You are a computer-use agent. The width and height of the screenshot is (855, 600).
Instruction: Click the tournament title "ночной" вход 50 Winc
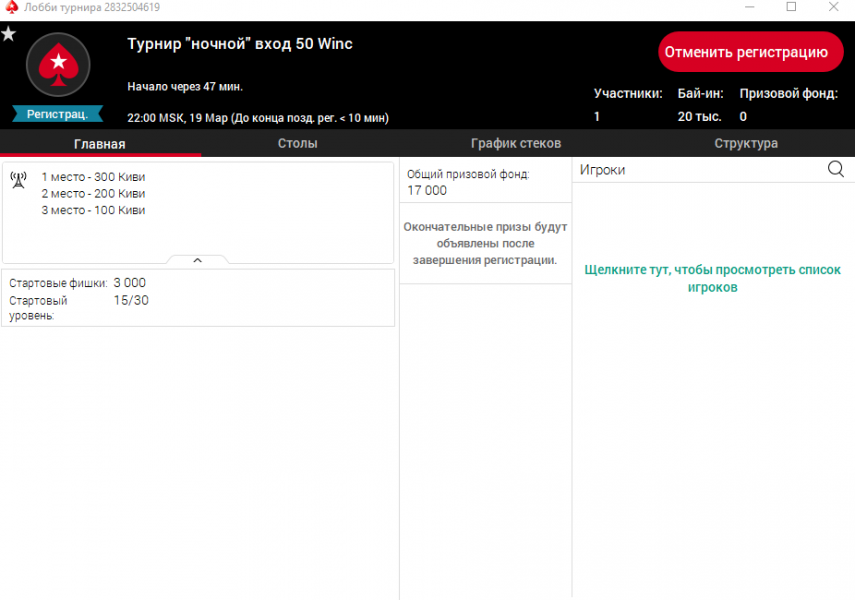(x=240, y=44)
